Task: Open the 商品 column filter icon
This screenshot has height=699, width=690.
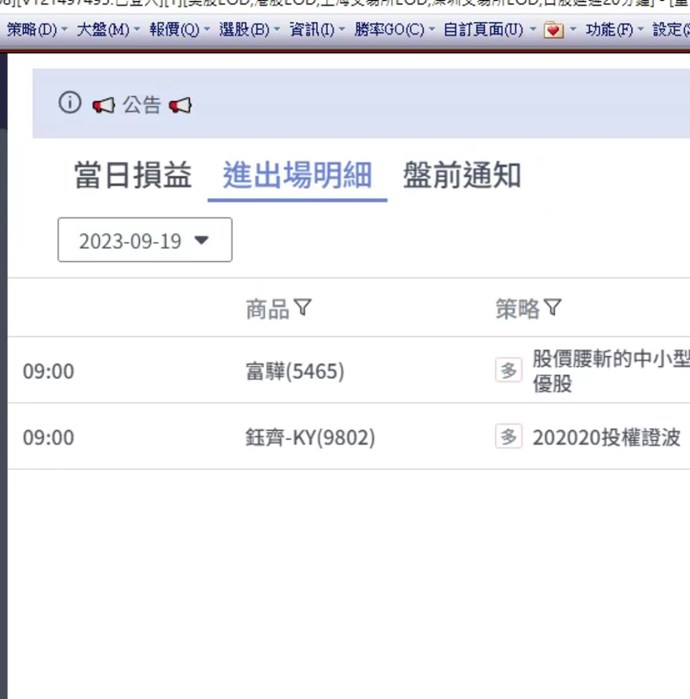Action: [303, 309]
